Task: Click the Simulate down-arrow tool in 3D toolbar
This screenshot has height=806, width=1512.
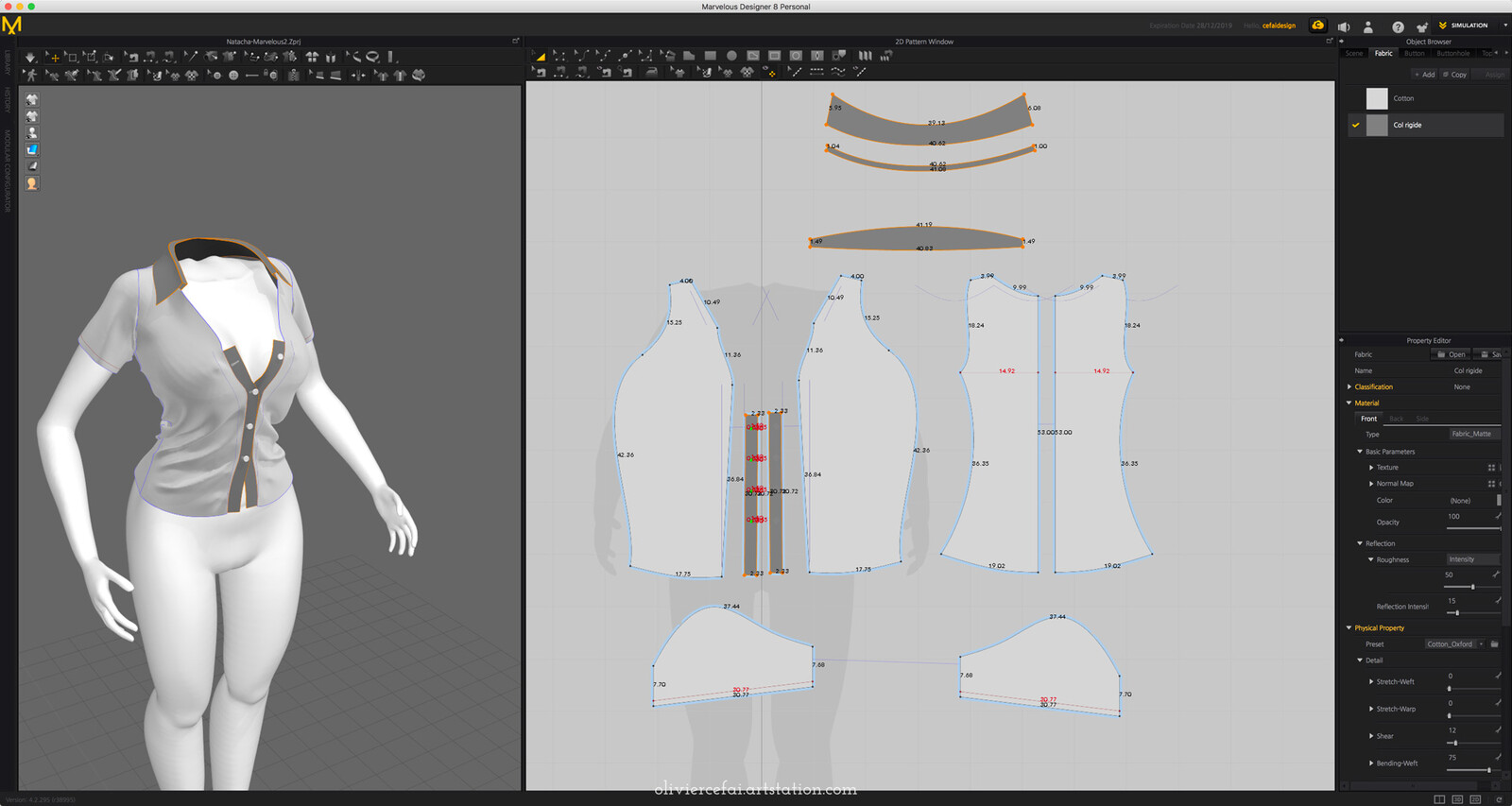Action: 29,57
